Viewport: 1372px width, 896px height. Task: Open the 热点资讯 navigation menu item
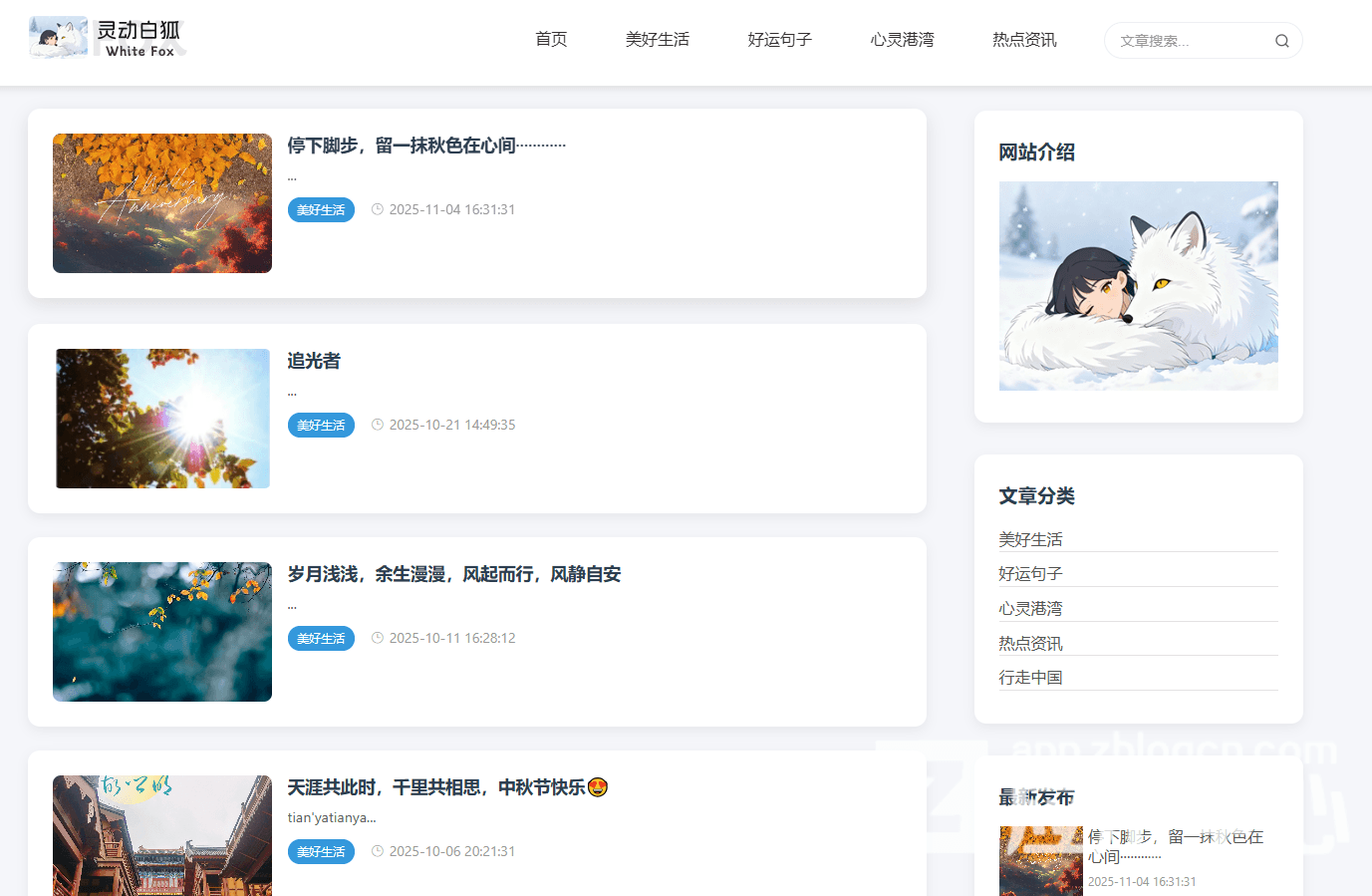pos(1024,40)
